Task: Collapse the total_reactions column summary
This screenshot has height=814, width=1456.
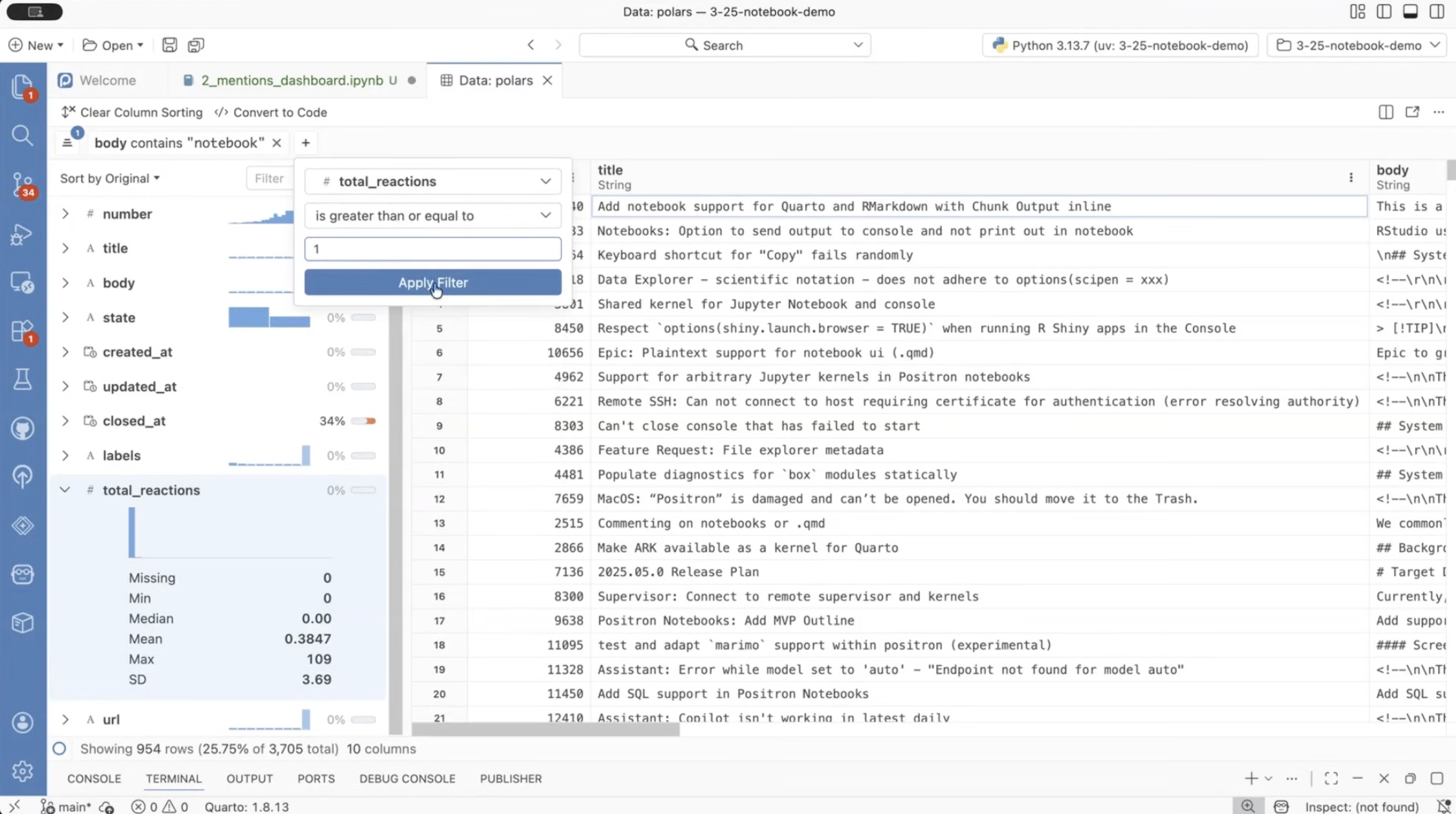Action: tap(65, 490)
